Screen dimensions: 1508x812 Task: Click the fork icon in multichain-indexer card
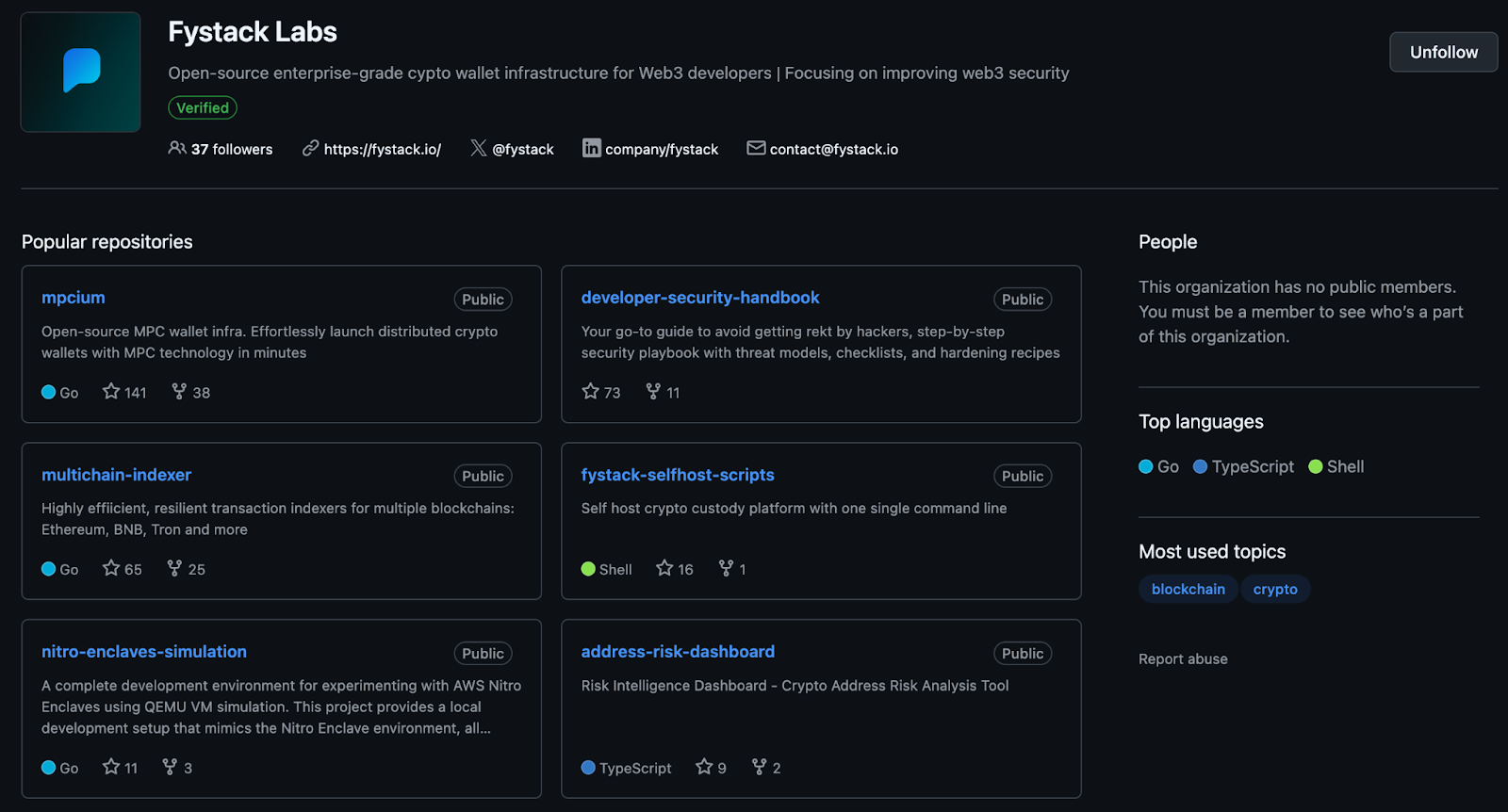point(174,568)
